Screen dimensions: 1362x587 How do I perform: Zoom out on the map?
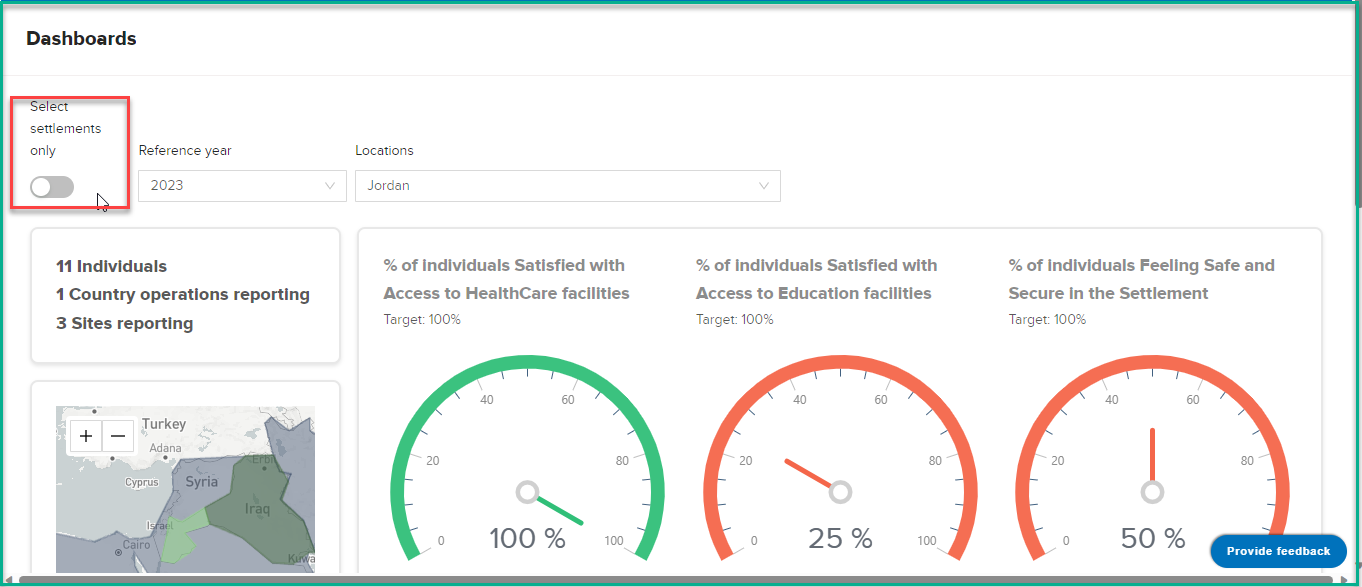(x=117, y=436)
